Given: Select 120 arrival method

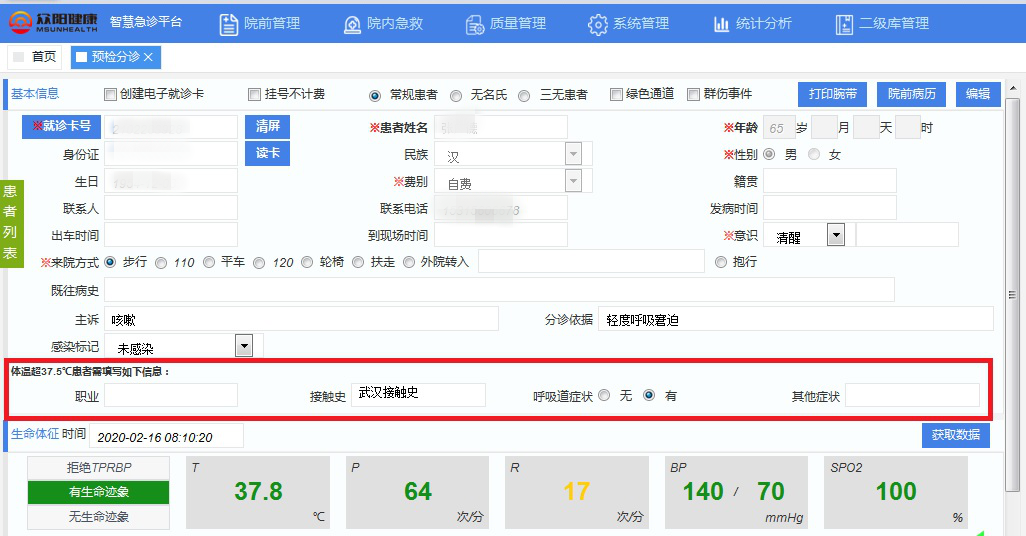Looking at the screenshot, I should (x=259, y=262).
